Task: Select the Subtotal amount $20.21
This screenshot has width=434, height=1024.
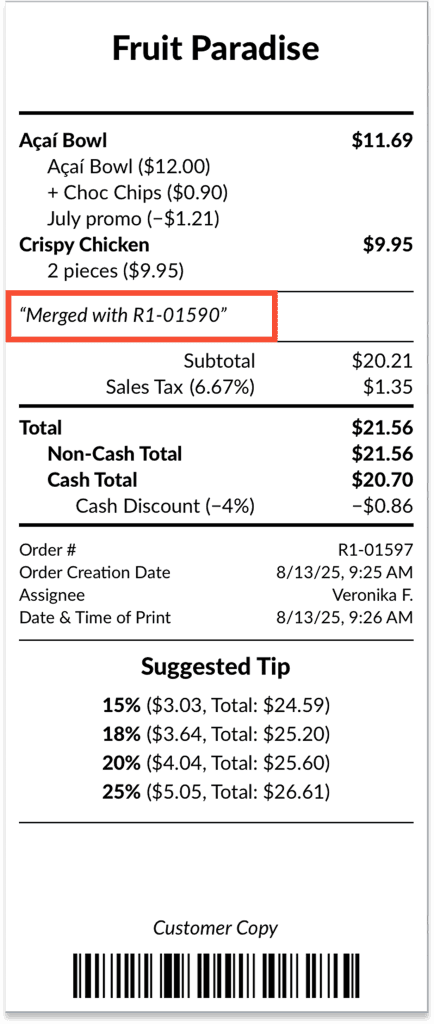Action: [382, 361]
